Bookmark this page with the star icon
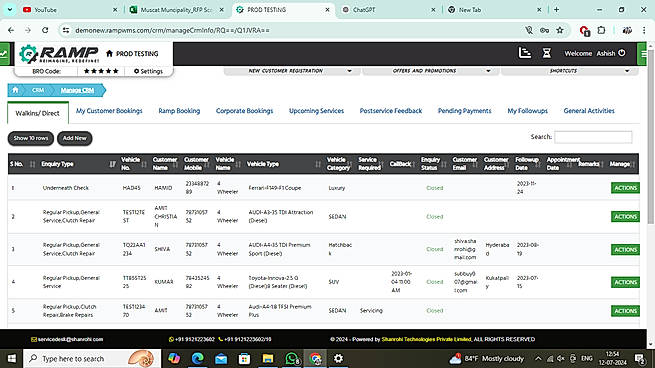655x368 pixels. [560, 30]
